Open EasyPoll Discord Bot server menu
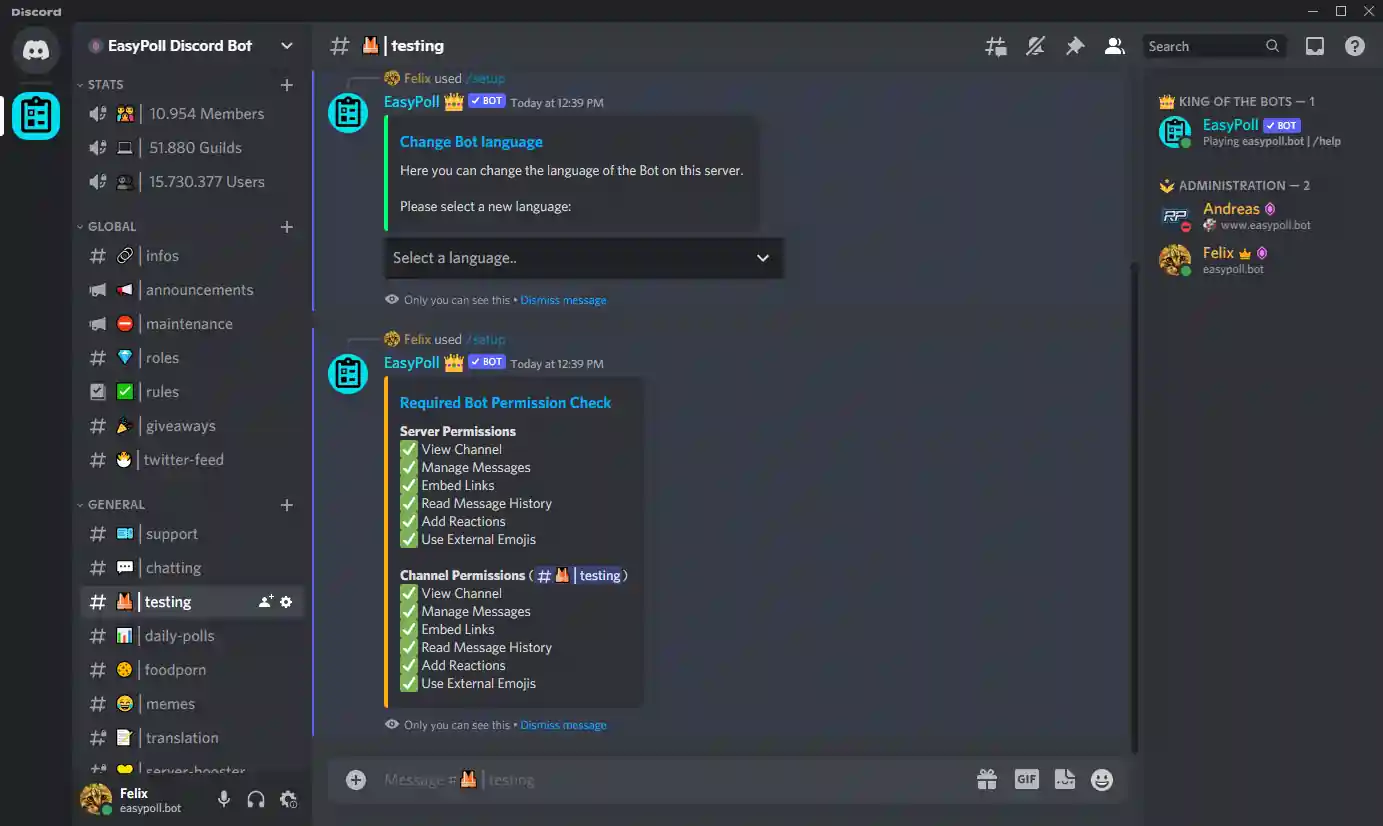Viewport: 1383px width, 826px height. coord(192,46)
